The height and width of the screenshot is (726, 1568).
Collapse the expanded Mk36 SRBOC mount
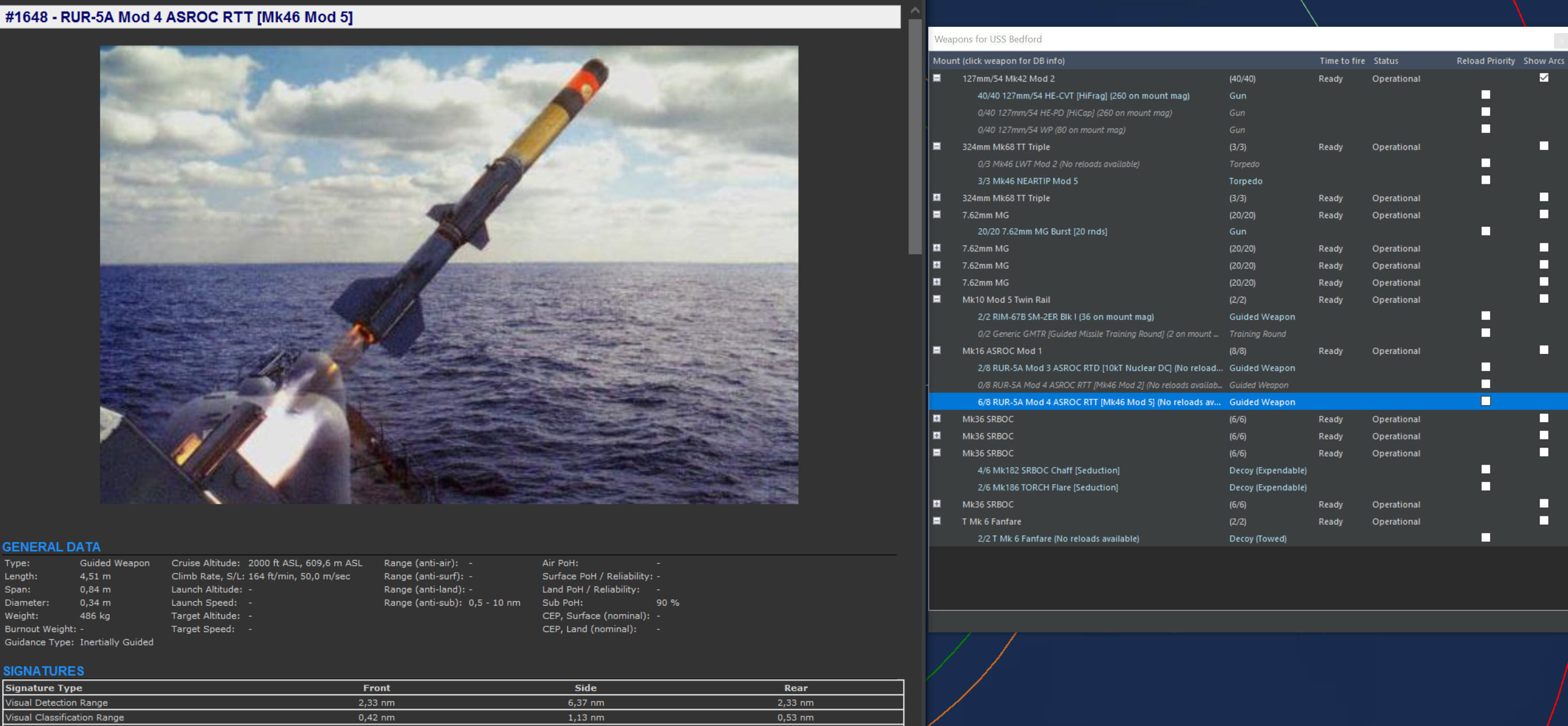point(937,452)
